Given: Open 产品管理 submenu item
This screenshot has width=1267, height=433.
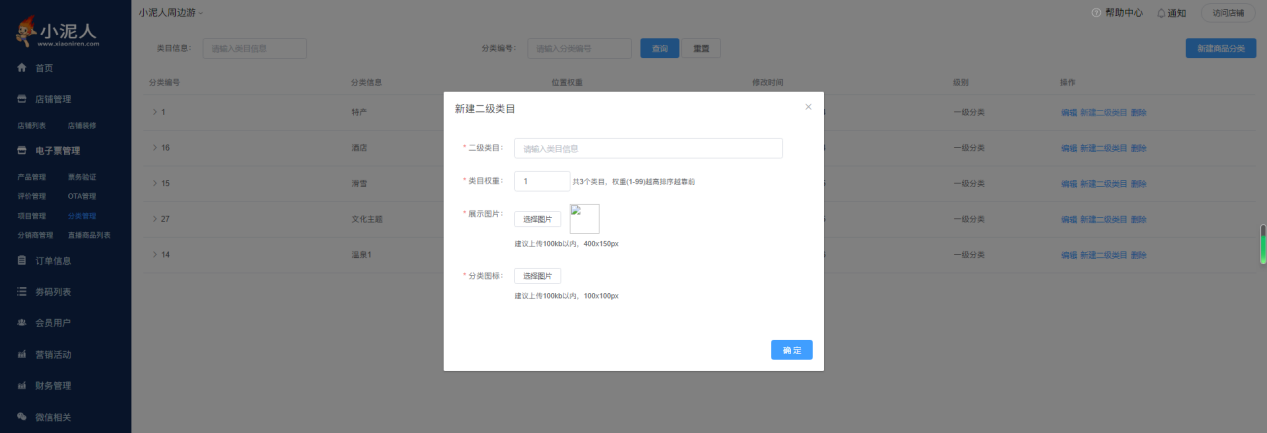Looking at the screenshot, I should [32, 177].
